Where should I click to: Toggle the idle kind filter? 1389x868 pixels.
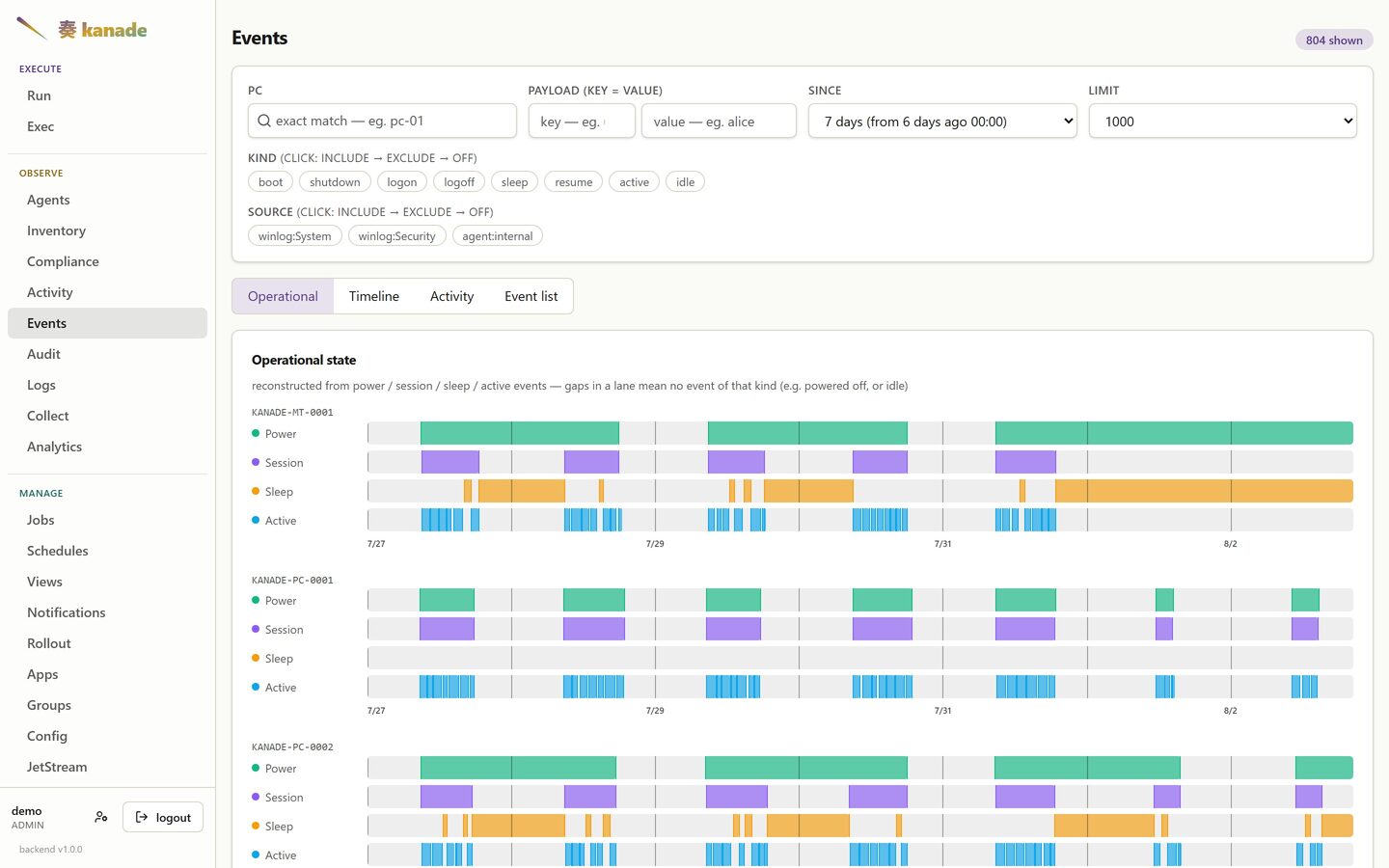click(686, 182)
